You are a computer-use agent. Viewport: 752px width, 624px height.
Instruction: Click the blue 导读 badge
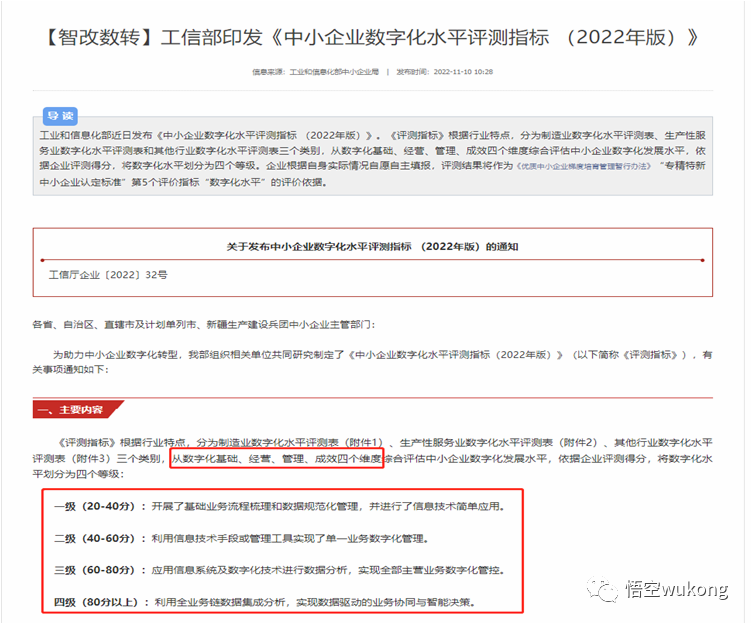pyautogui.click(x=60, y=116)
